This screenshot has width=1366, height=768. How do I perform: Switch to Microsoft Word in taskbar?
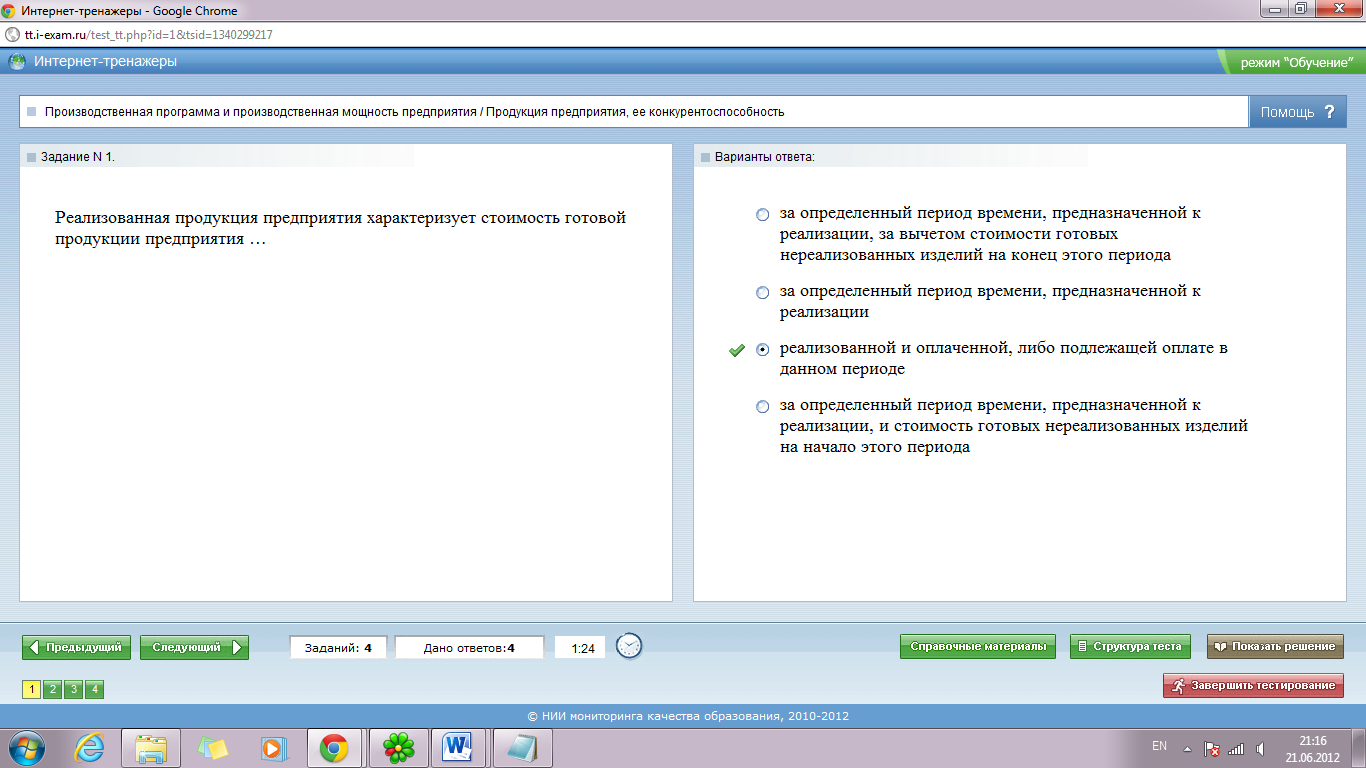459,748
